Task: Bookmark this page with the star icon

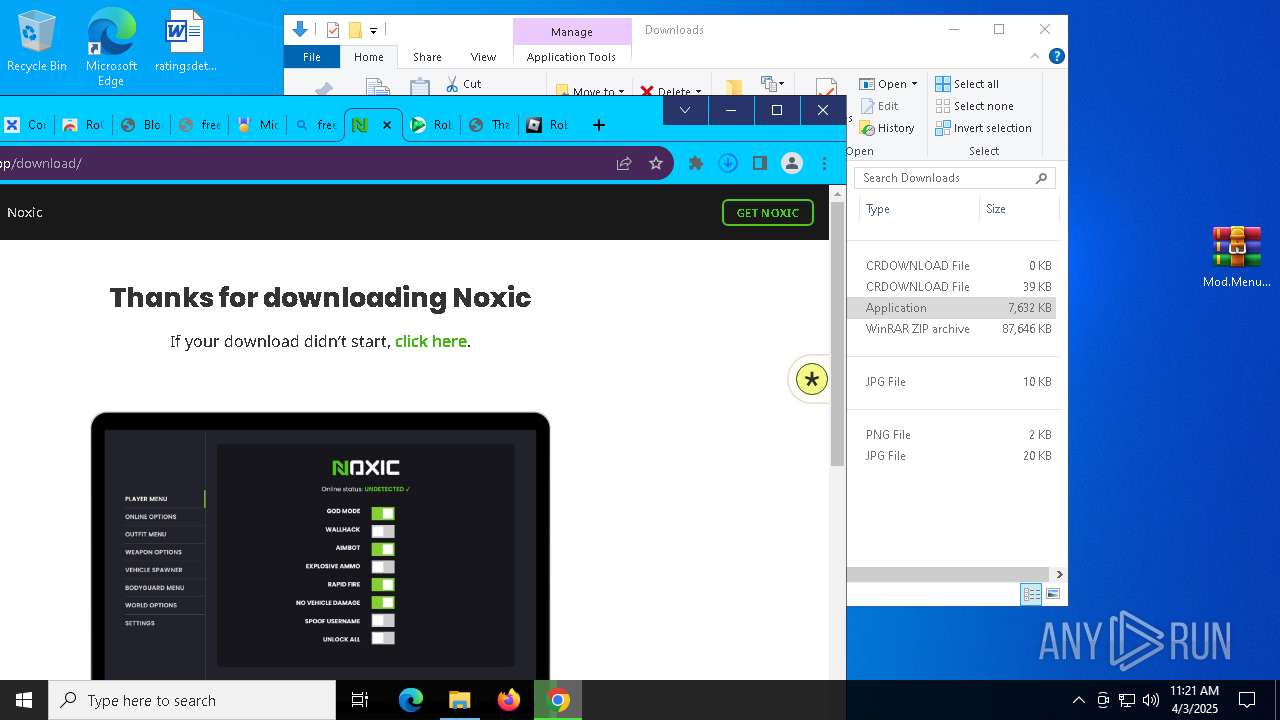Action: (x=656, y=163)
